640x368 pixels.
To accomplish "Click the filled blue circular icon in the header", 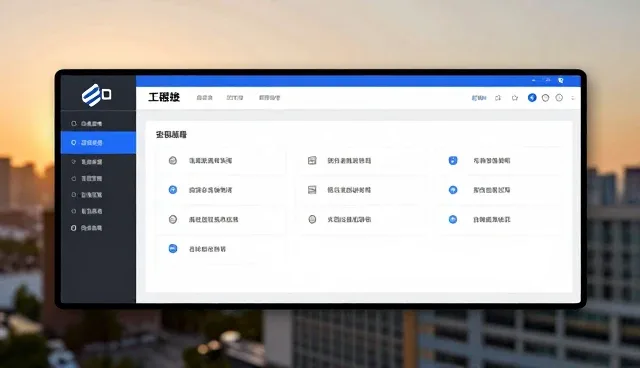I will [x=532, y=98].
